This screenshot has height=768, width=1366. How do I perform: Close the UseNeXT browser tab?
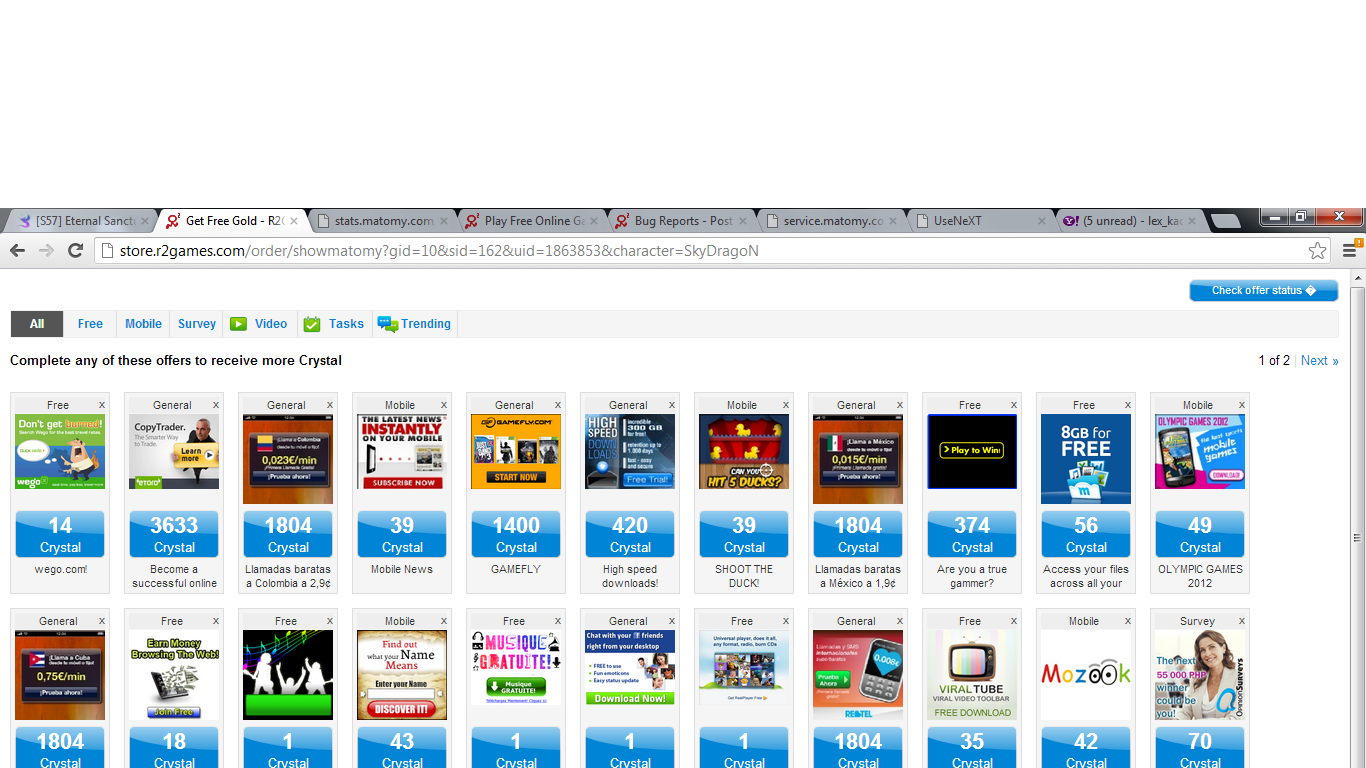click(1041, 221)
